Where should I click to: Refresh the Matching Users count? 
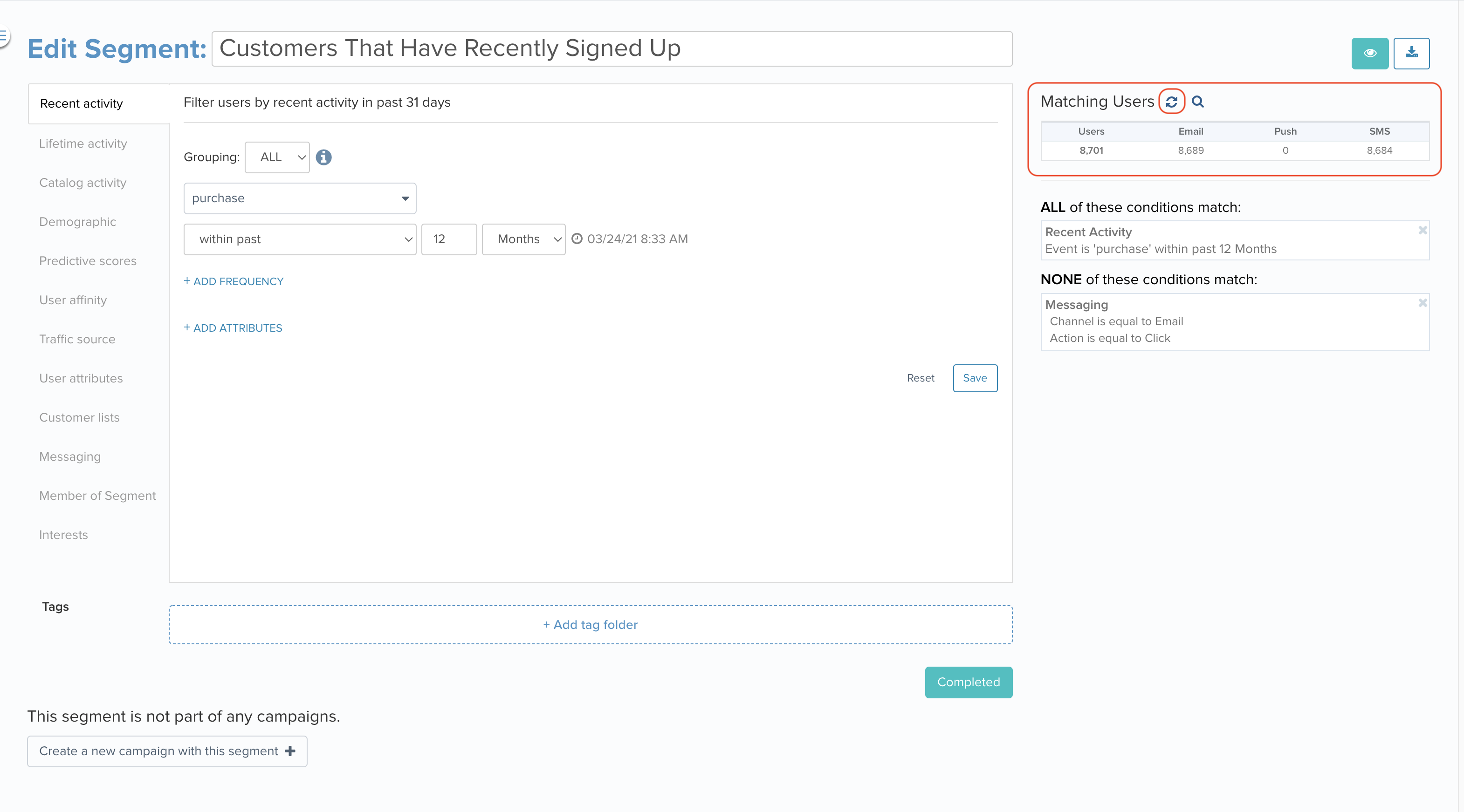pos(1171,102)
